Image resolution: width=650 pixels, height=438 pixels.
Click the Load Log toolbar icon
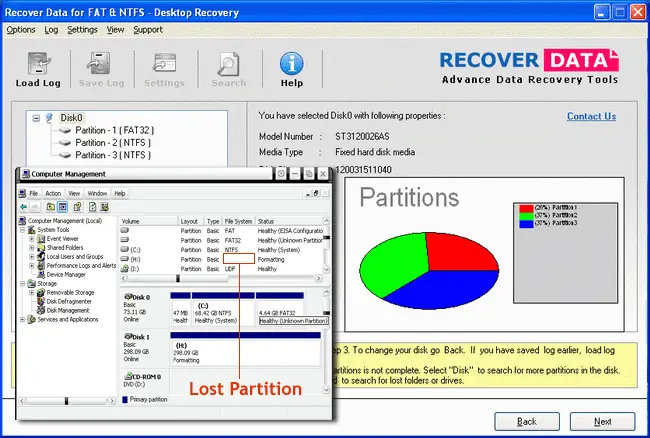39,63
